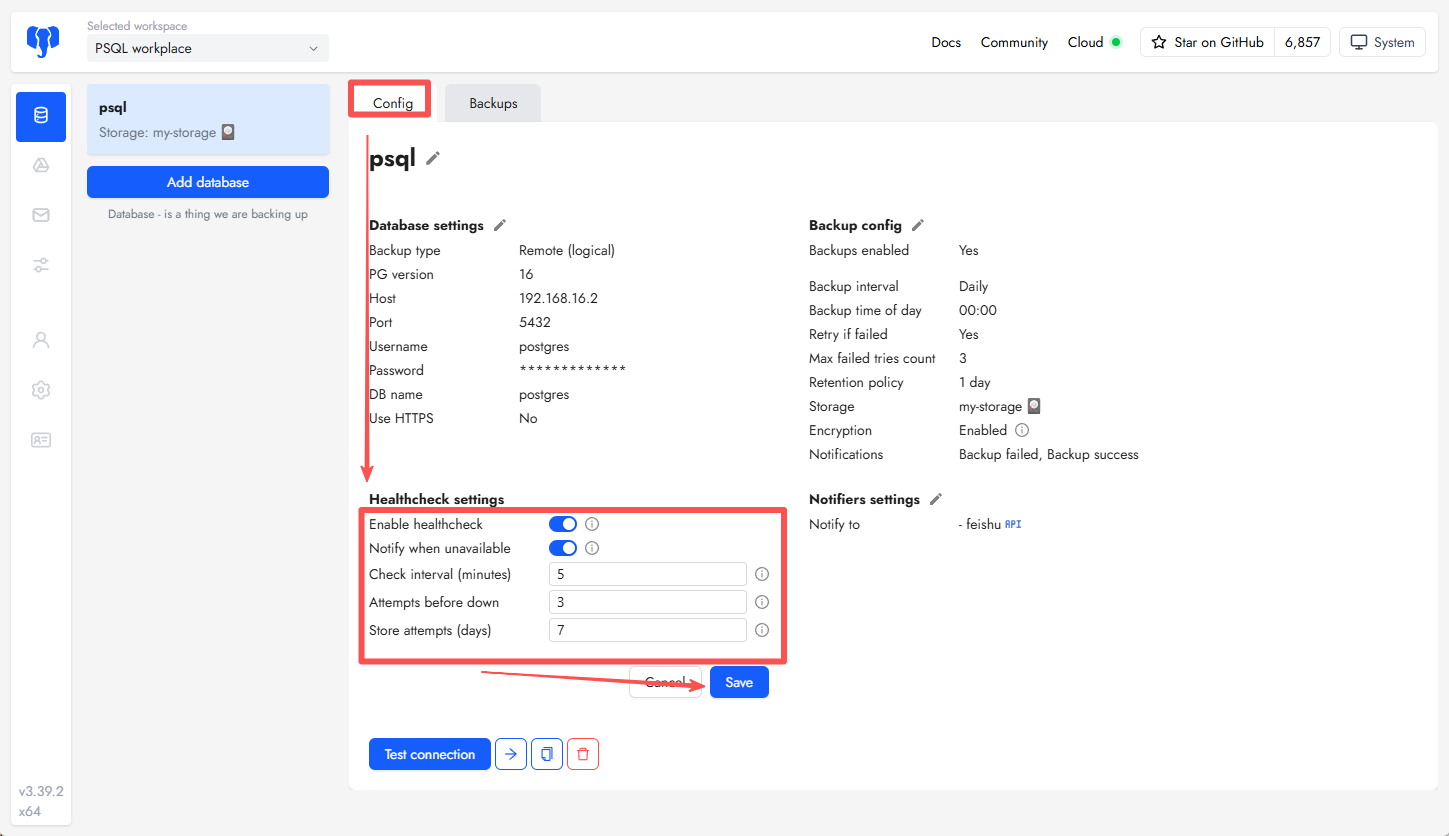The width and height of the screenshot is (1449, 836).
Task: Click the Host value 192.168.16.2
Action: click(558, 298)
